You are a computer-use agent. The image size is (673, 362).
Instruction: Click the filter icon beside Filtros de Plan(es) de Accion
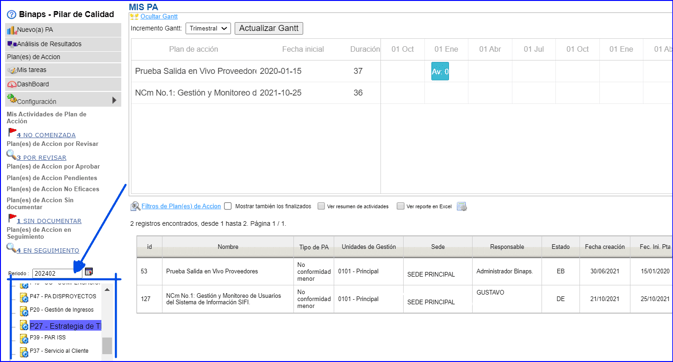click(x=135, y=207)
